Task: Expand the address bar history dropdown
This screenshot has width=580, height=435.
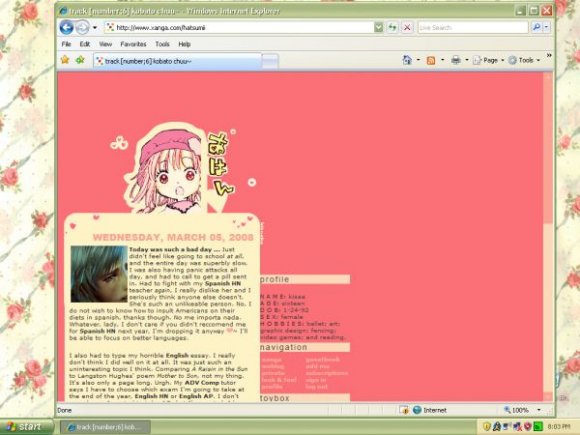Action: tap(378, 27)
